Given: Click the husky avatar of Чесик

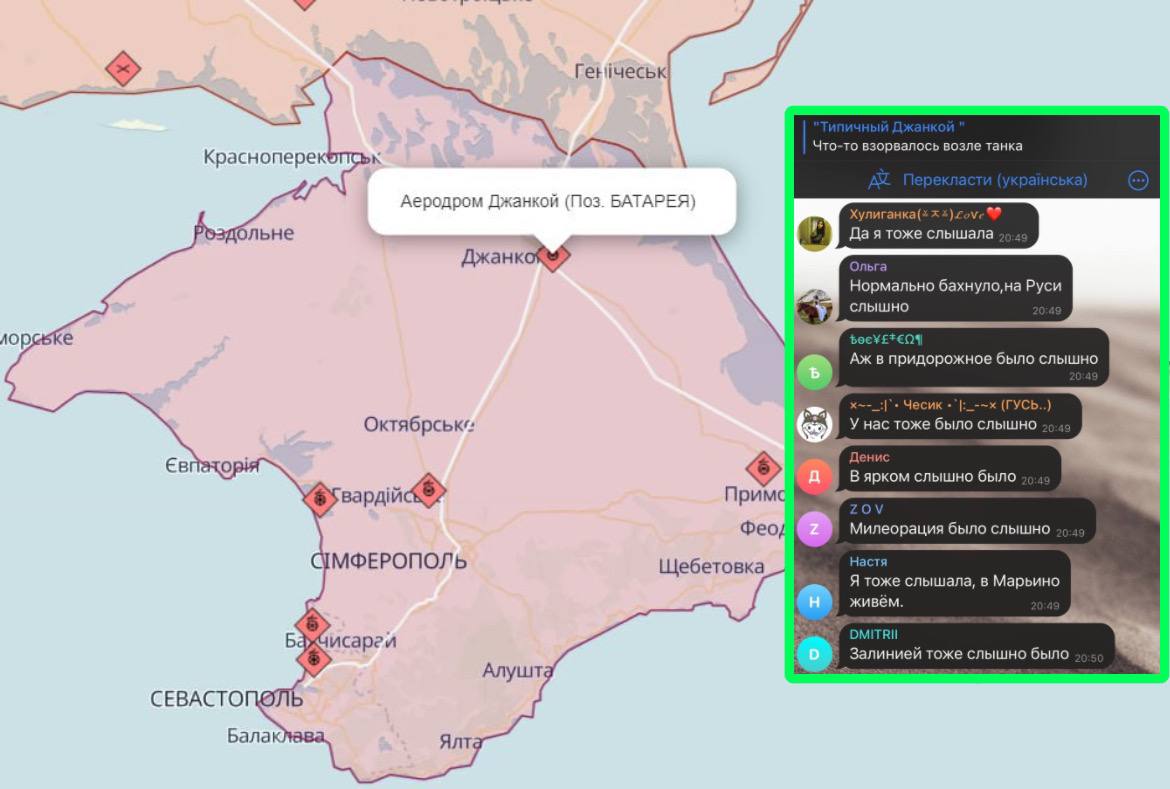Looking at the screenshot, I should 814,424.
